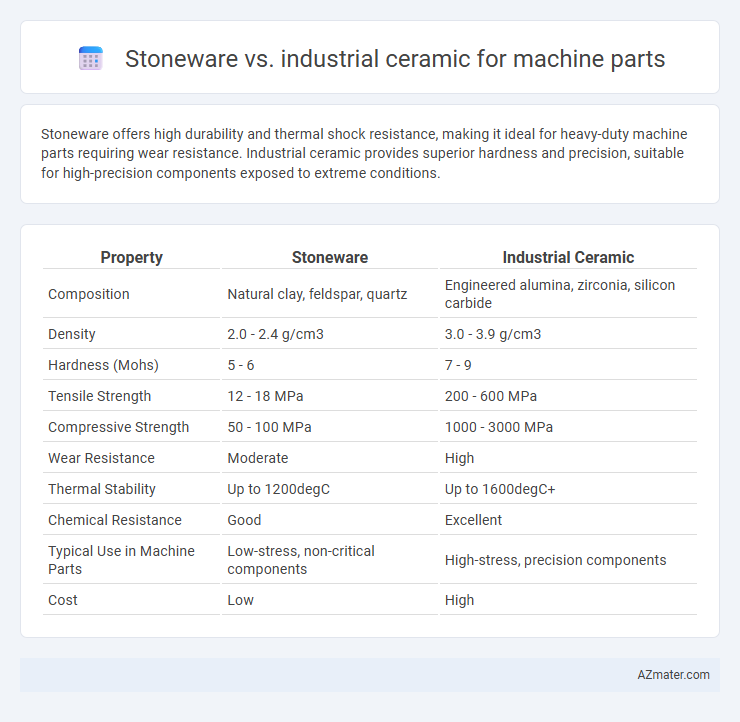Click the calendar grid icon beside the title
This screenshot has width=740, height=722.
(91, 59)
